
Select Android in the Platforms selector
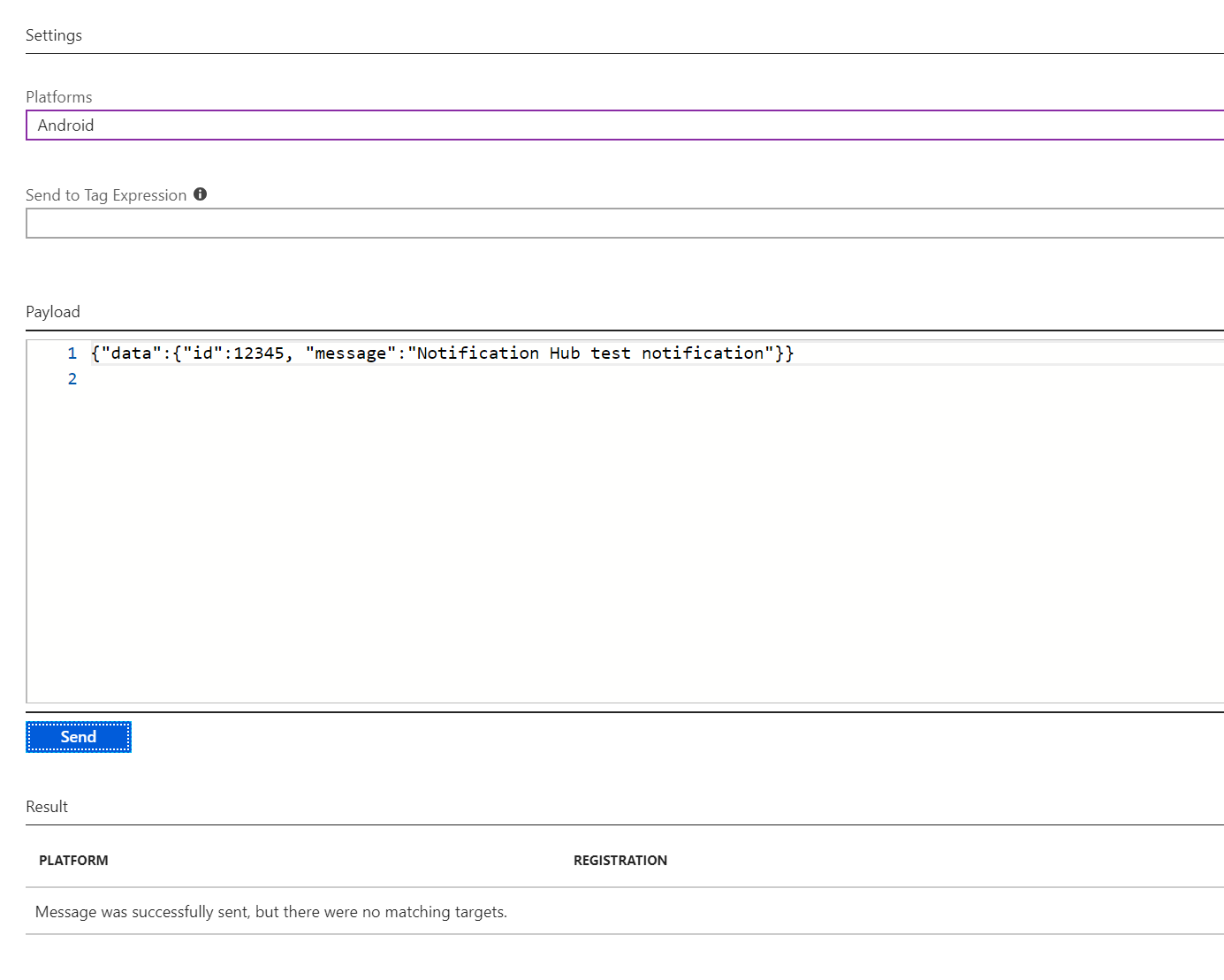(619, 125)
